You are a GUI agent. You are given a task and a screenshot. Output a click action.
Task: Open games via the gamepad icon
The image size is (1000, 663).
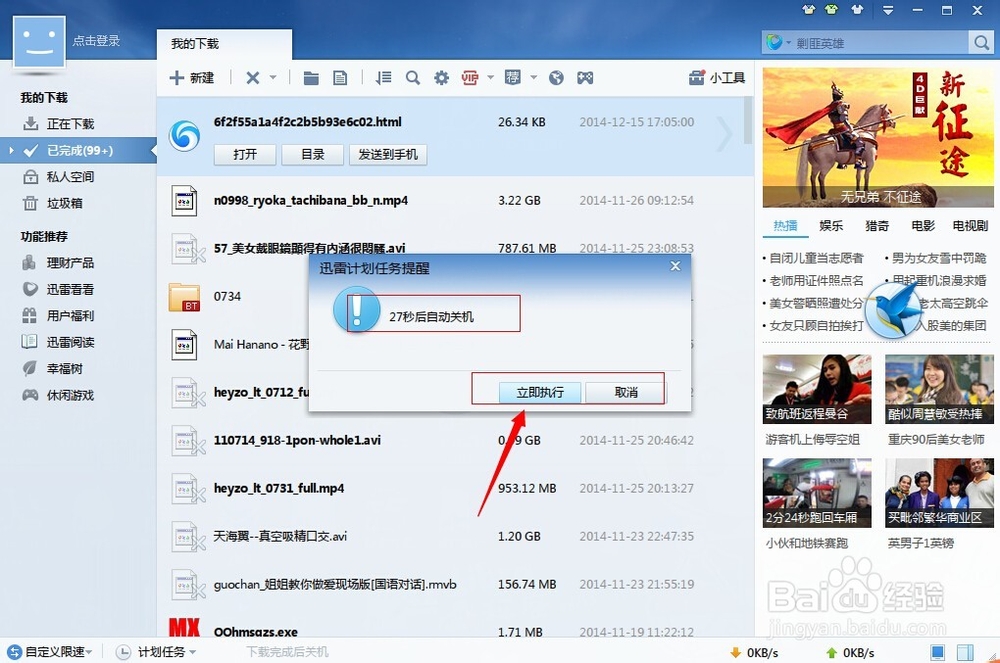586,77
